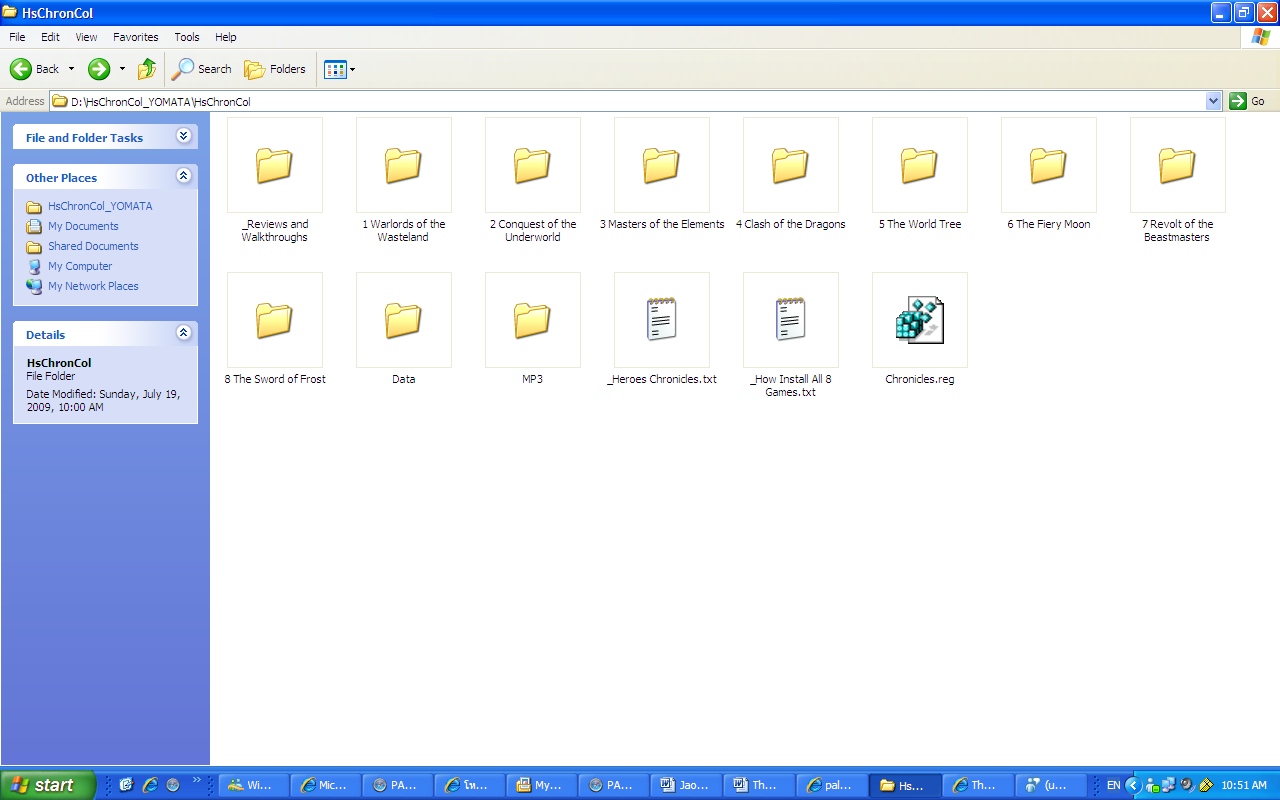Click the Go button

click(1248, 101)
